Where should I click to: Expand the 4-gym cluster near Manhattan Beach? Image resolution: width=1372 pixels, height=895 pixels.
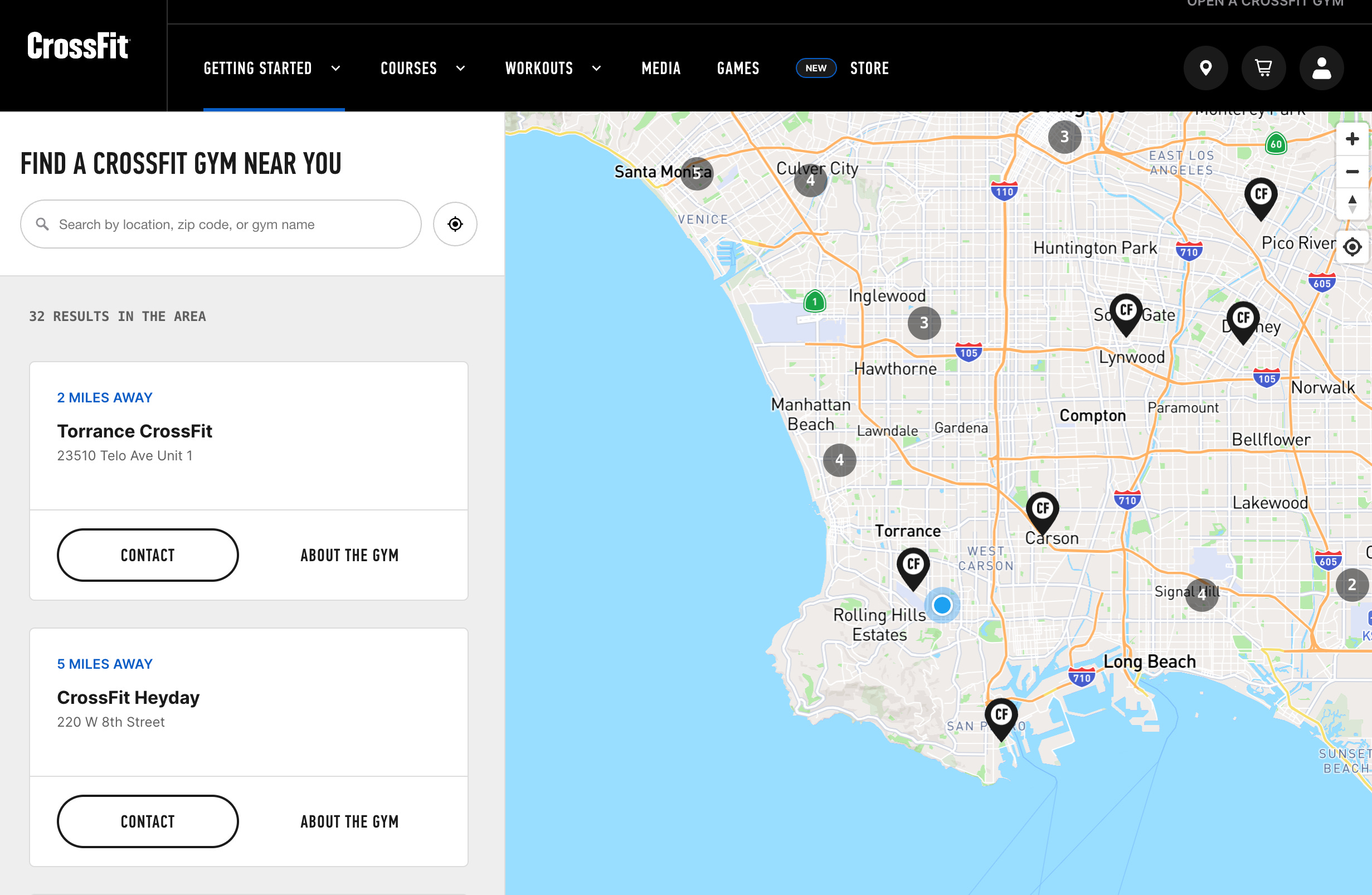point(839,460)
